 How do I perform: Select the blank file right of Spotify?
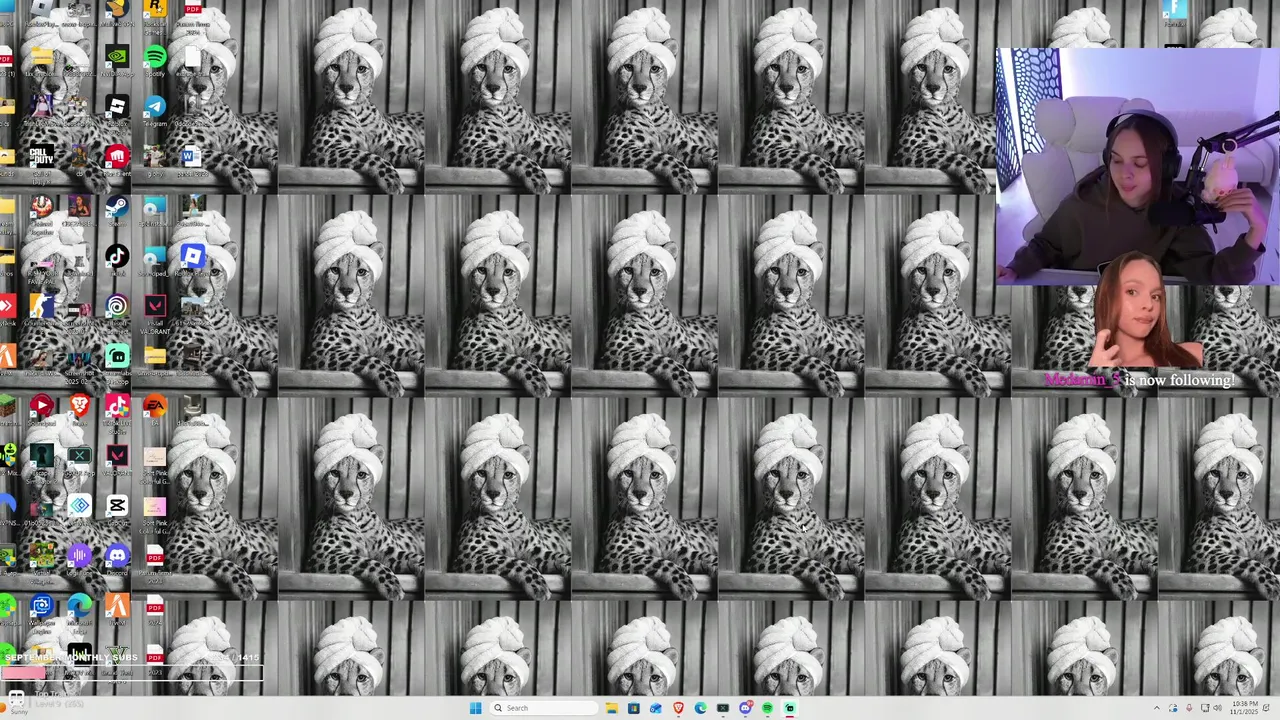192,56
